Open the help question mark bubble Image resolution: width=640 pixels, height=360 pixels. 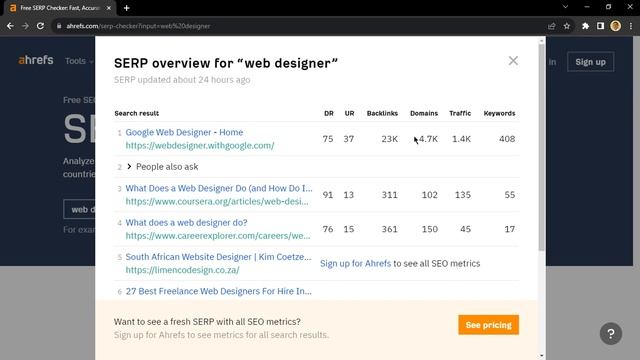tap(611, 333)
